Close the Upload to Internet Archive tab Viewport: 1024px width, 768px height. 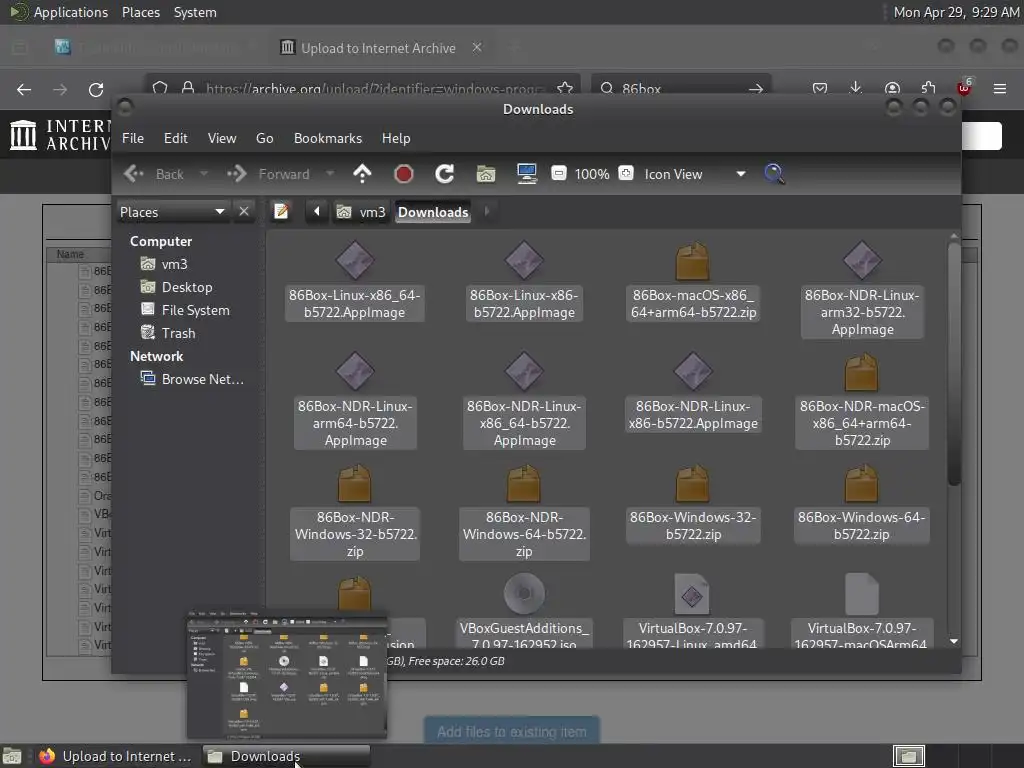[x=477, y=47]
